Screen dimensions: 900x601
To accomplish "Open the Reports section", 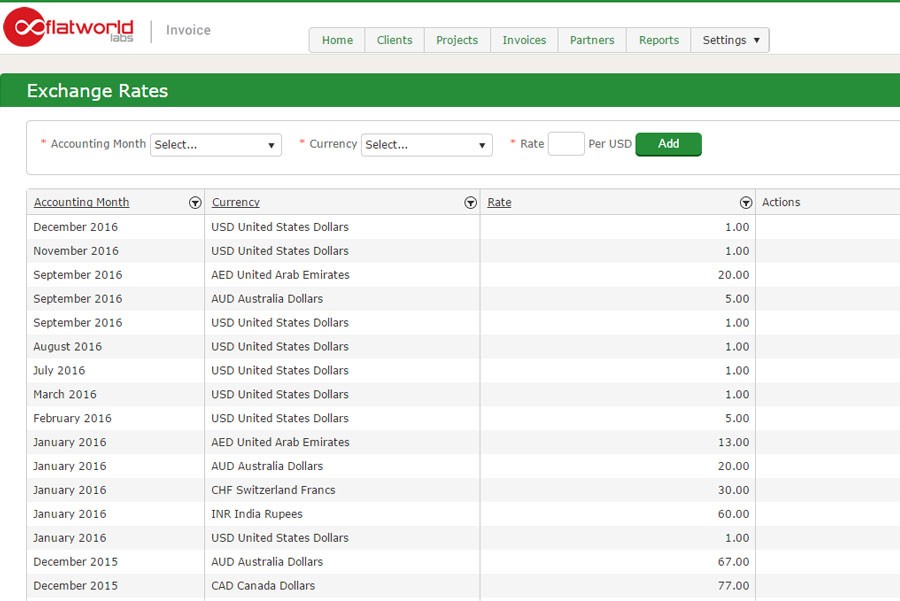I will click(658, 40).
